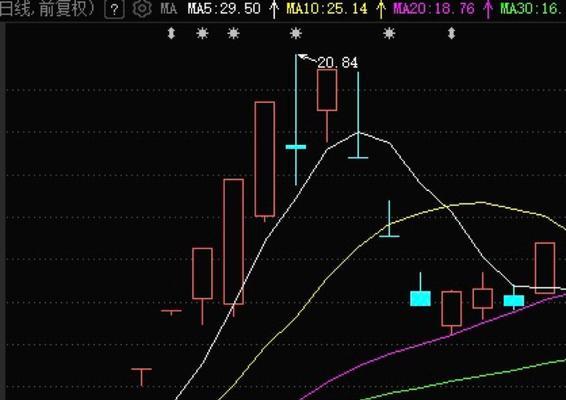566x400 pixels.
Task: Click the question mark help icon
Action: click(114, 9)
